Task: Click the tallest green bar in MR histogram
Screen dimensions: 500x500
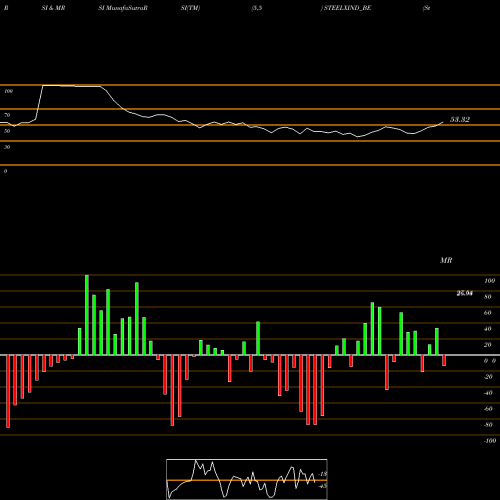Action: point(87,315)
